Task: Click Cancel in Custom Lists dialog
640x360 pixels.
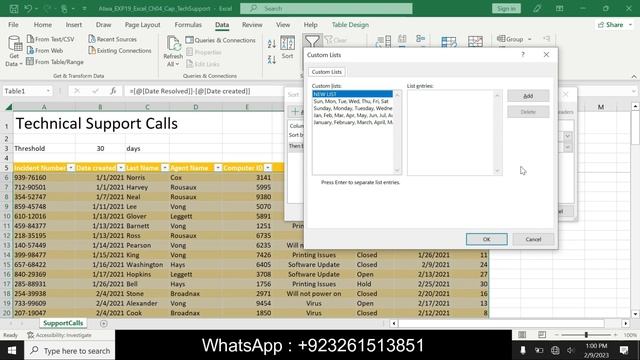Action: click(533, 239)
